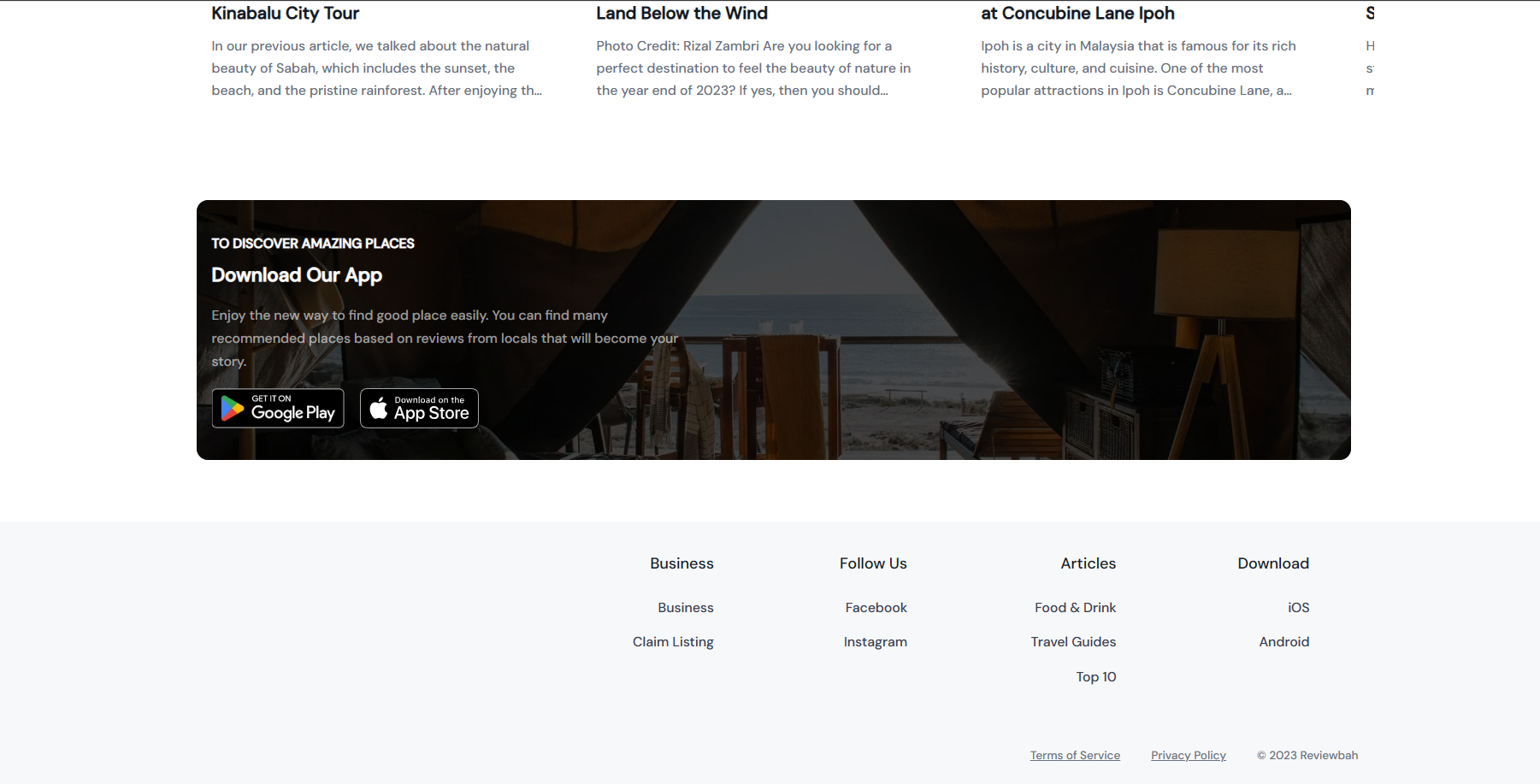
Task: Browse Travel Guides articles
Action: (1073, 641)
